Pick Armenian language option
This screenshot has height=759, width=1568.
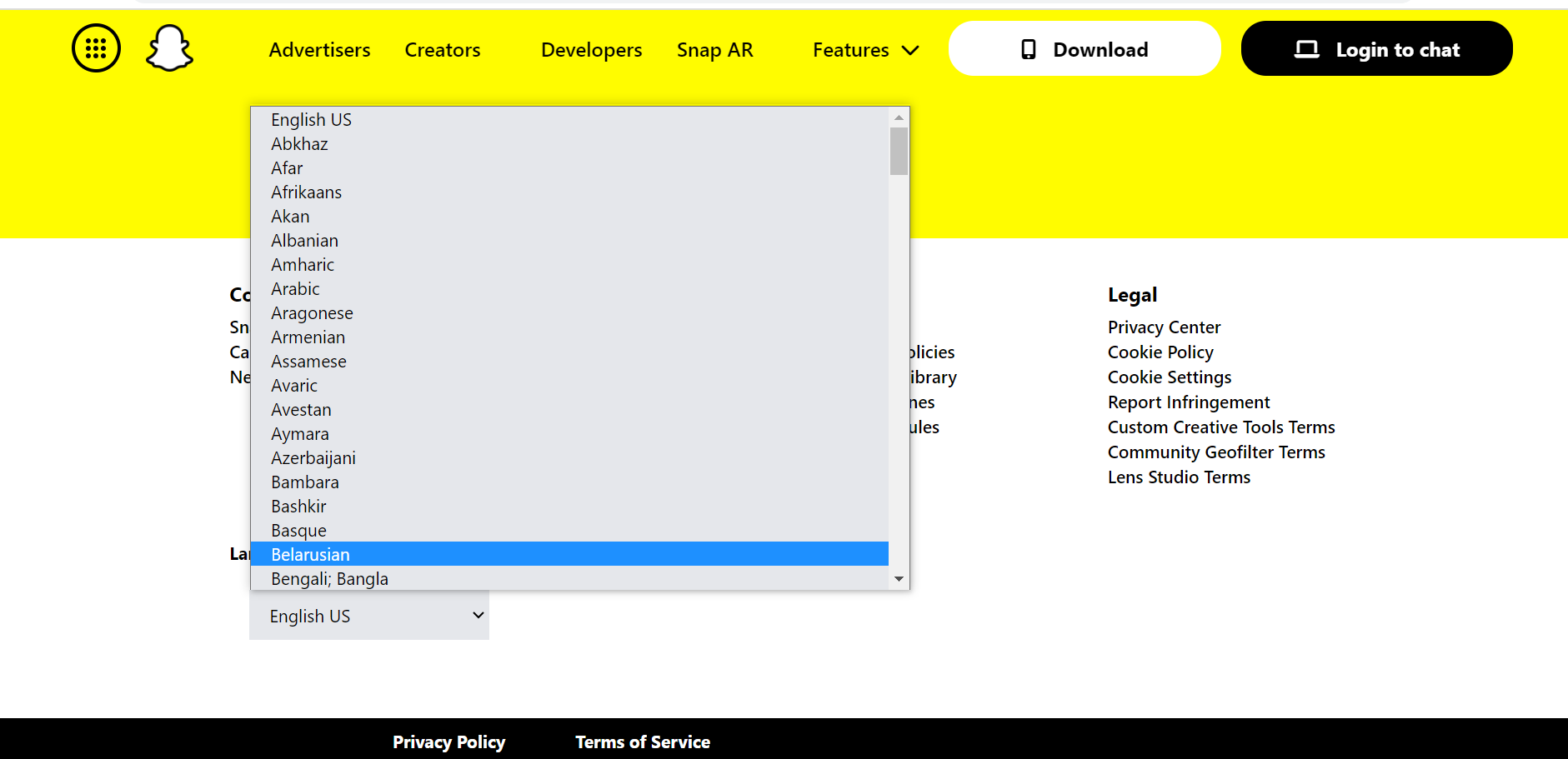pyautogui.click(x=569, y=337)
